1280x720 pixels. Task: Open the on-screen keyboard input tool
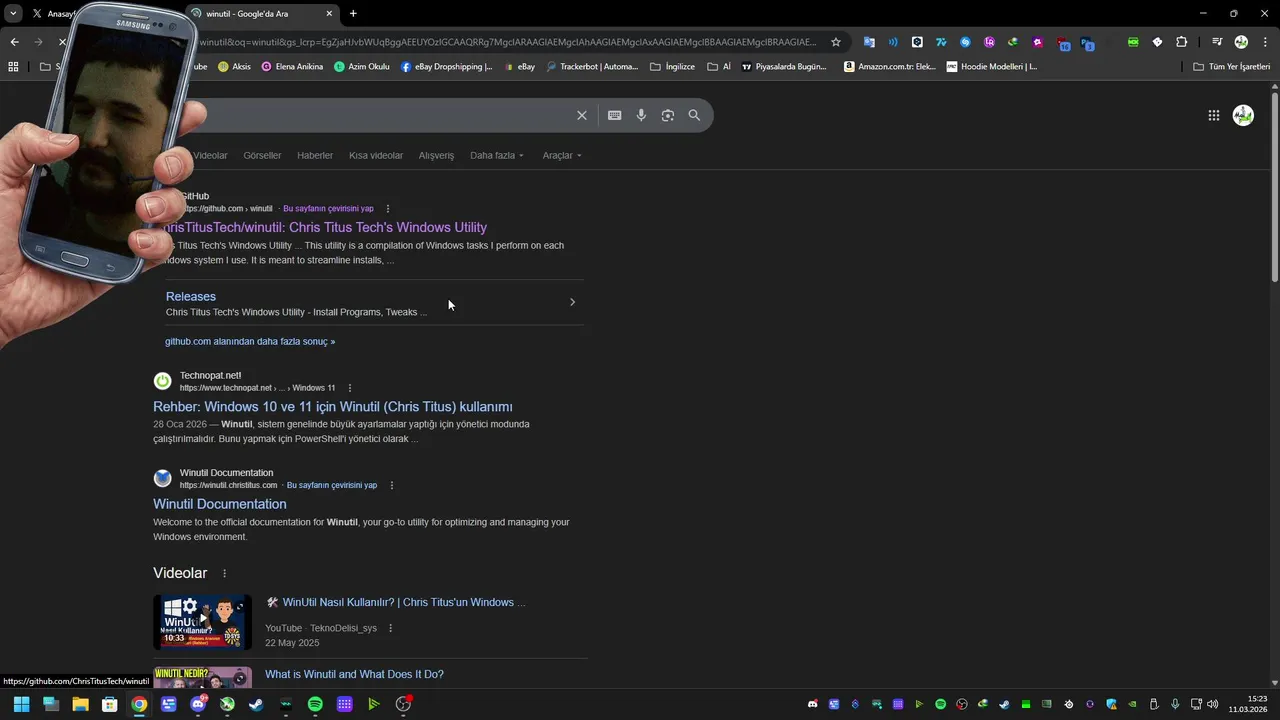pos(614,115)
